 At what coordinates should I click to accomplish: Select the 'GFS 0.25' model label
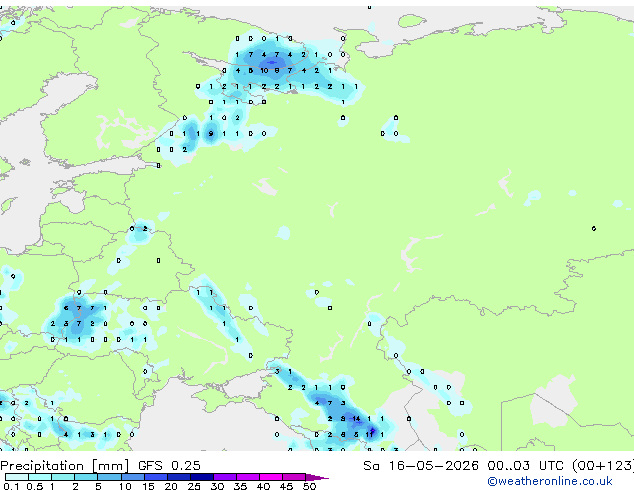[169, 466]
